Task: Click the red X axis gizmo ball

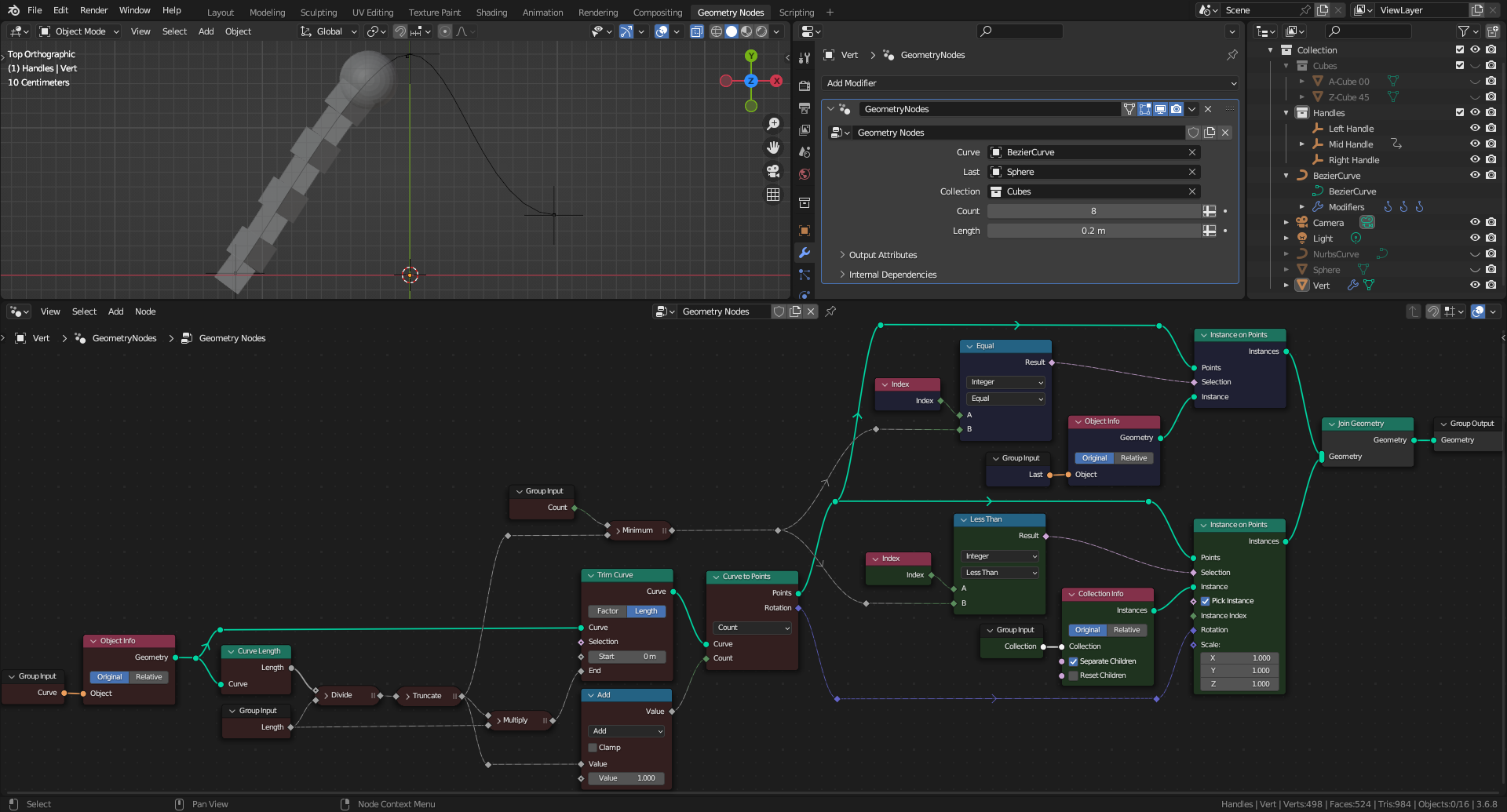Action: 776,81
